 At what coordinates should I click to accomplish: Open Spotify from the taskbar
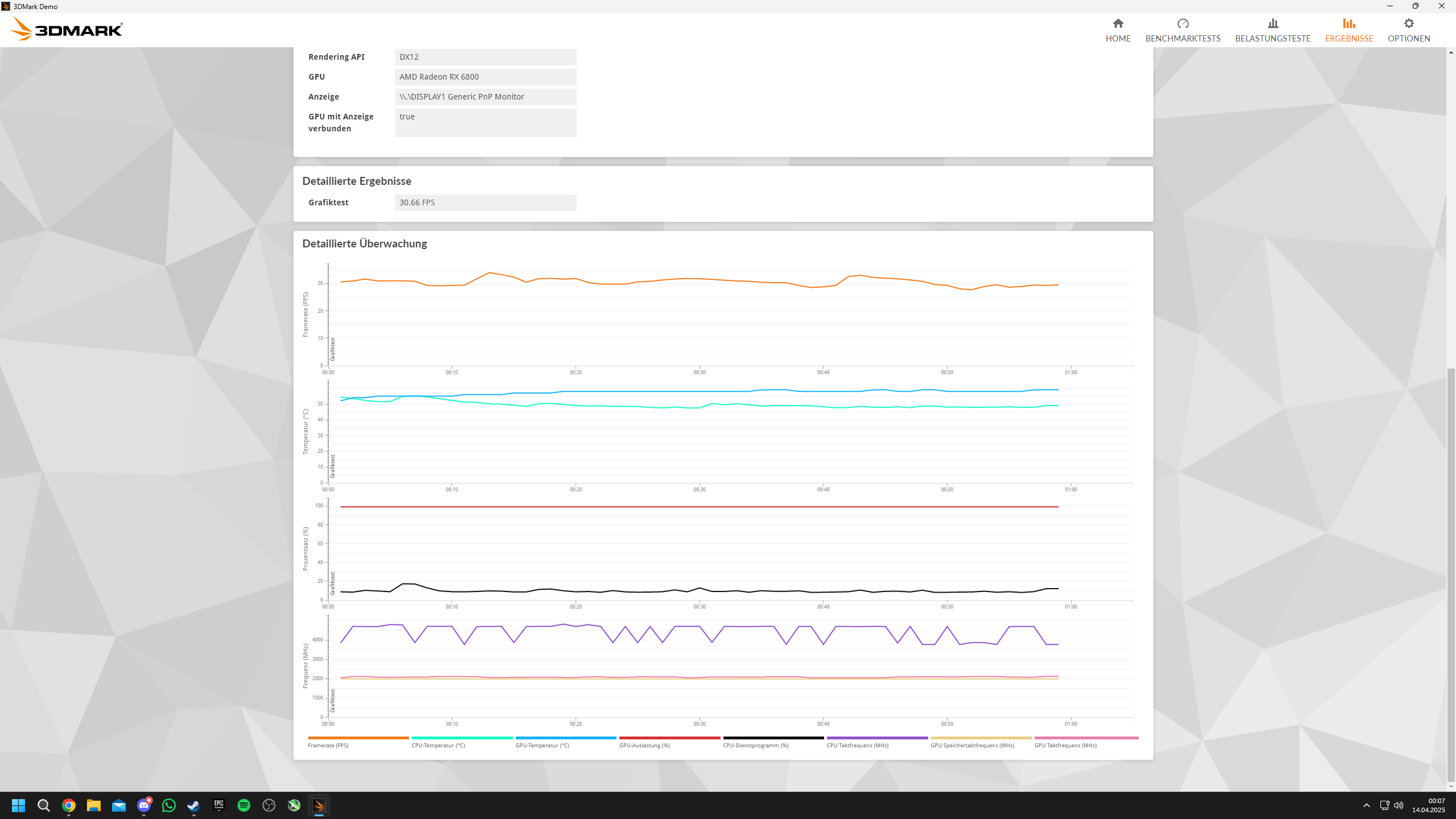click(x=244, y=805)
